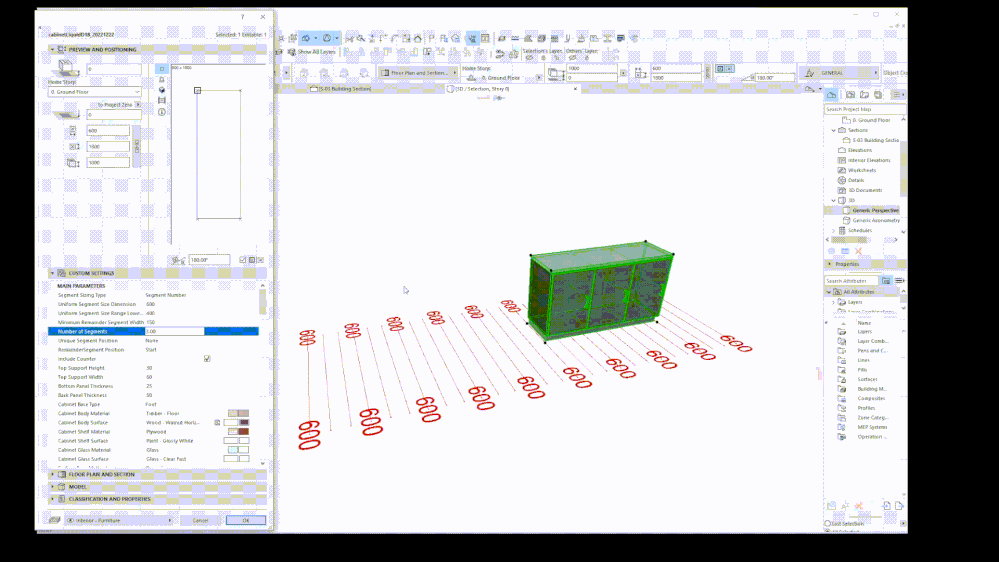This screenshot has width=999, height=562.
Task: Open the Home Story 0. Ground Floor dropdown
Action: click(95, 92)
